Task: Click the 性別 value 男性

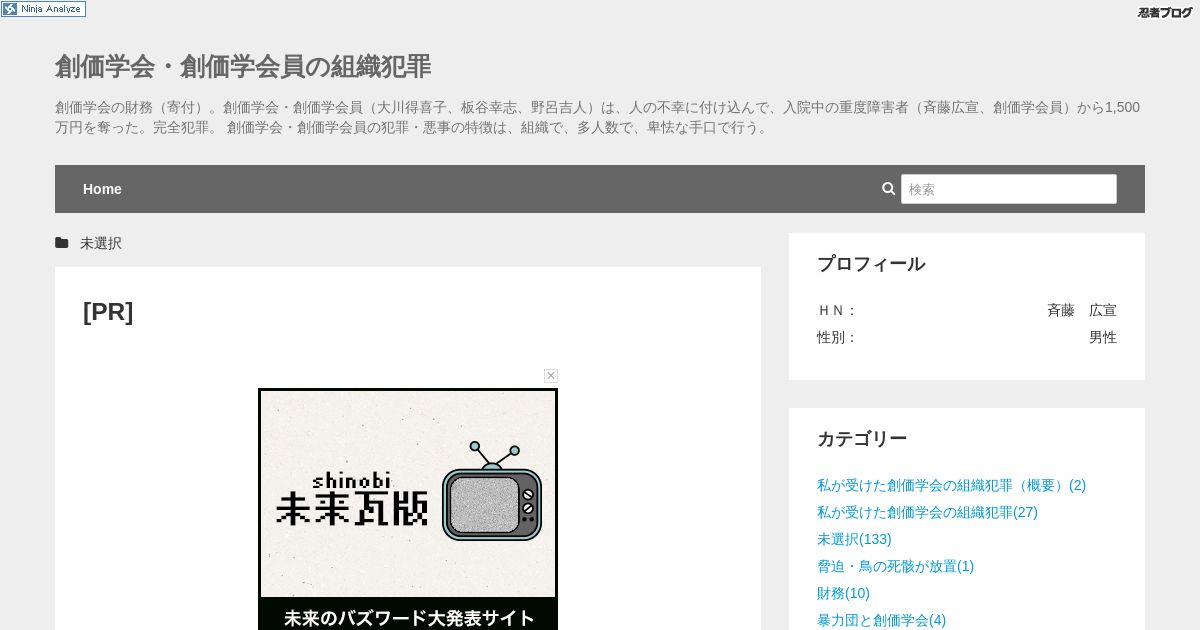Action: click(x=1102, y=337)
